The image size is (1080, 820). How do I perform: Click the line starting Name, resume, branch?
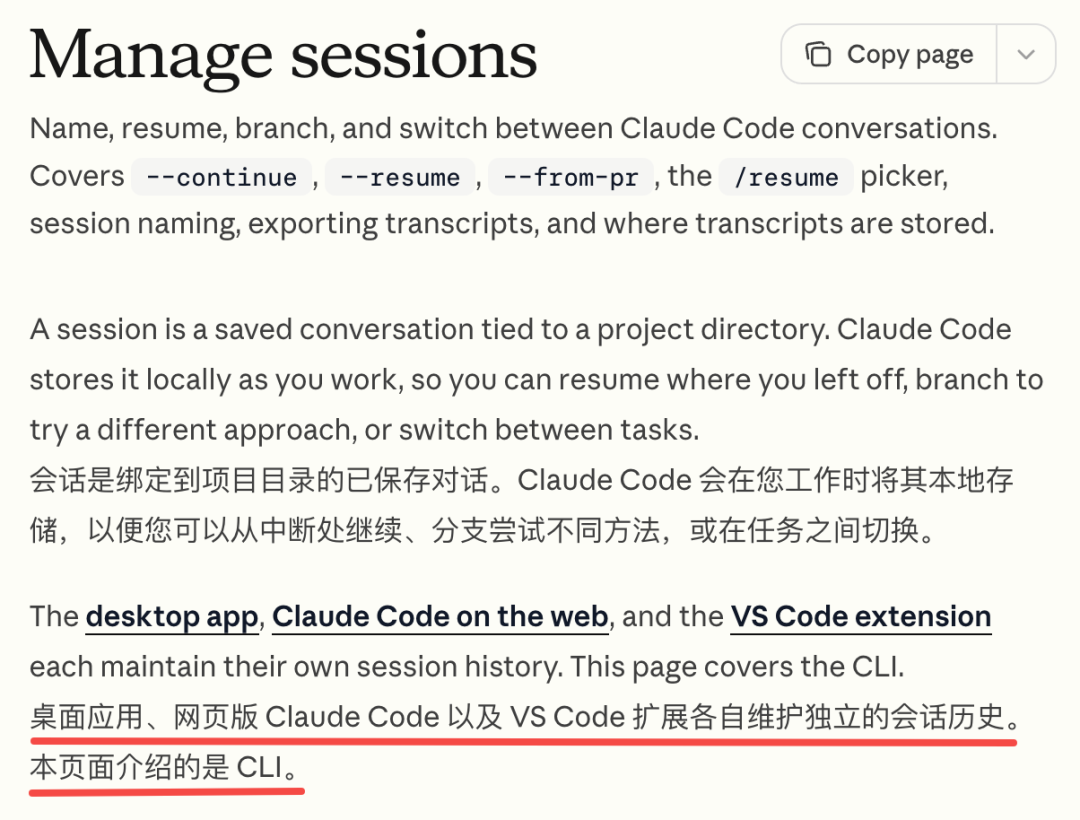coord(513,129)
